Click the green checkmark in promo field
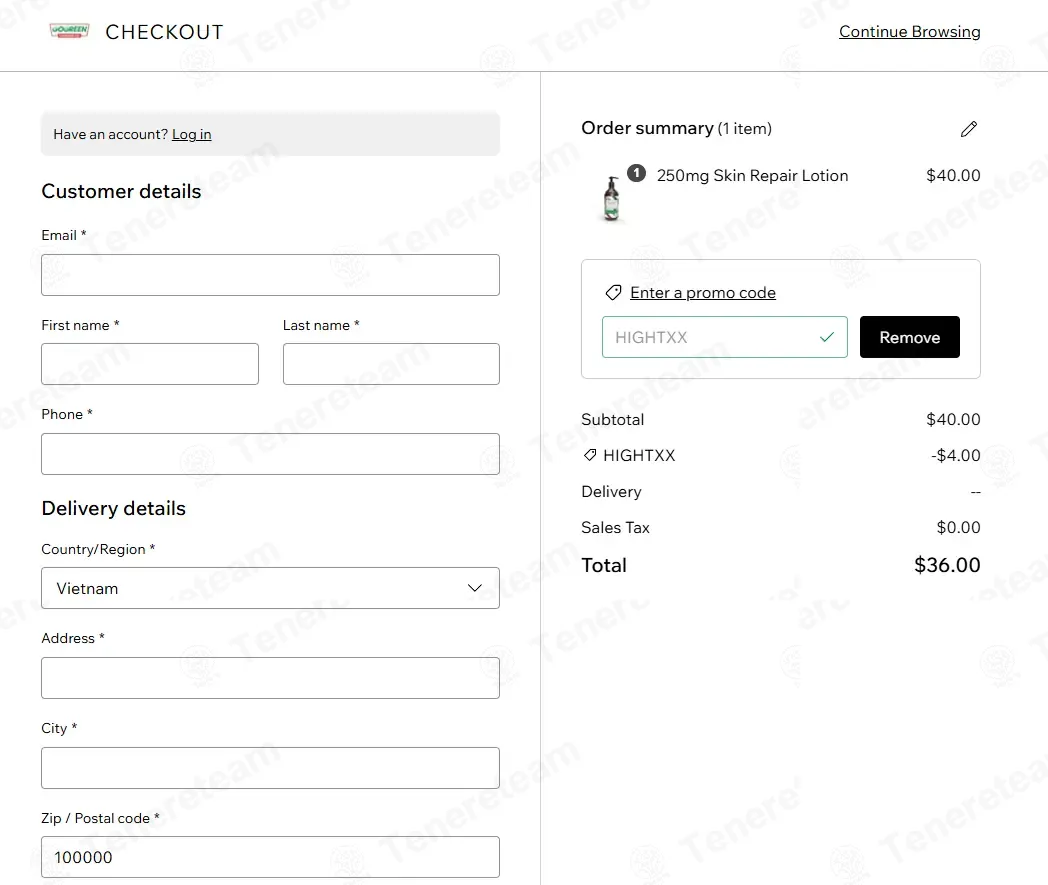This screenshot has height=885, width=1048. [827, 337]
